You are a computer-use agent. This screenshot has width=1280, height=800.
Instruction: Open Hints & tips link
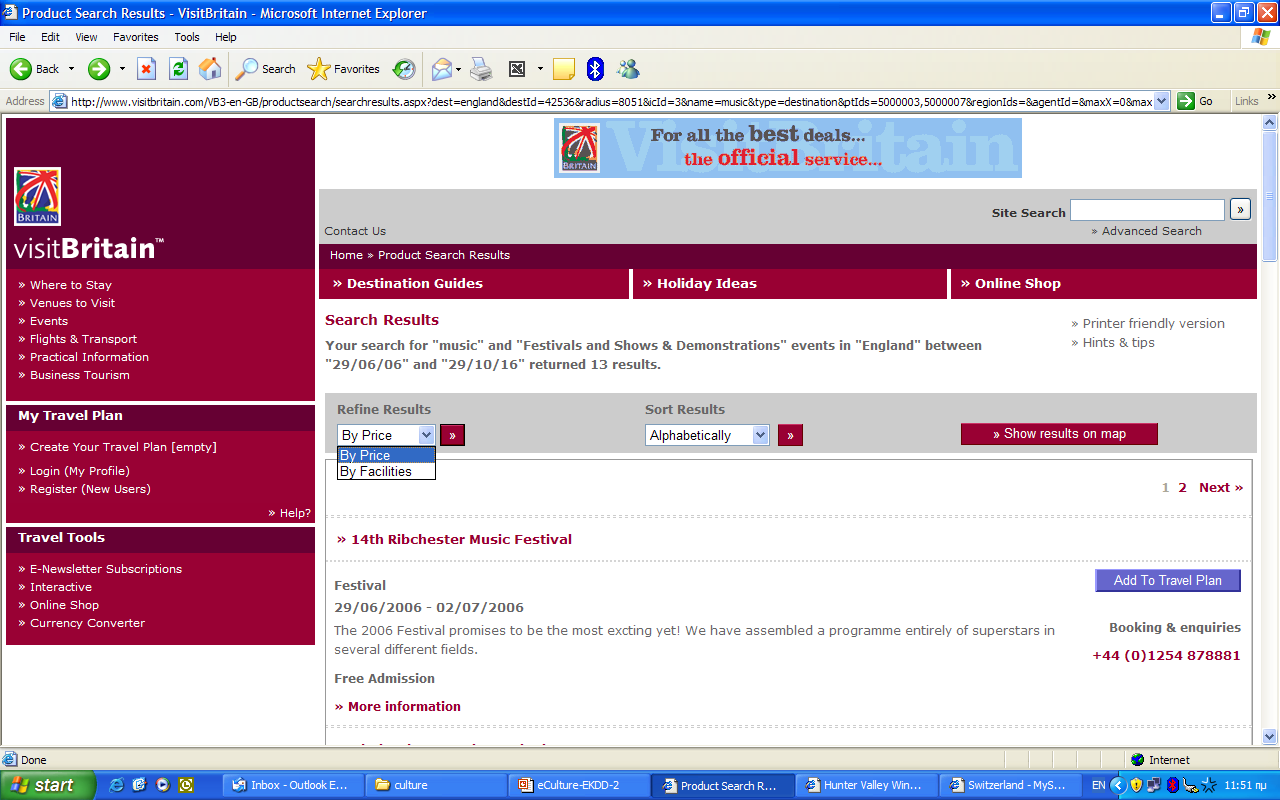coord(1119,342)
